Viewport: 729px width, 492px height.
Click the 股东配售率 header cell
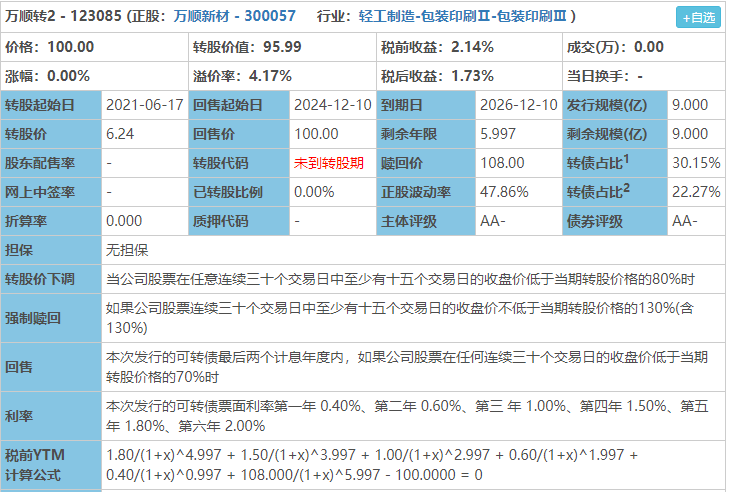[51, 163]
